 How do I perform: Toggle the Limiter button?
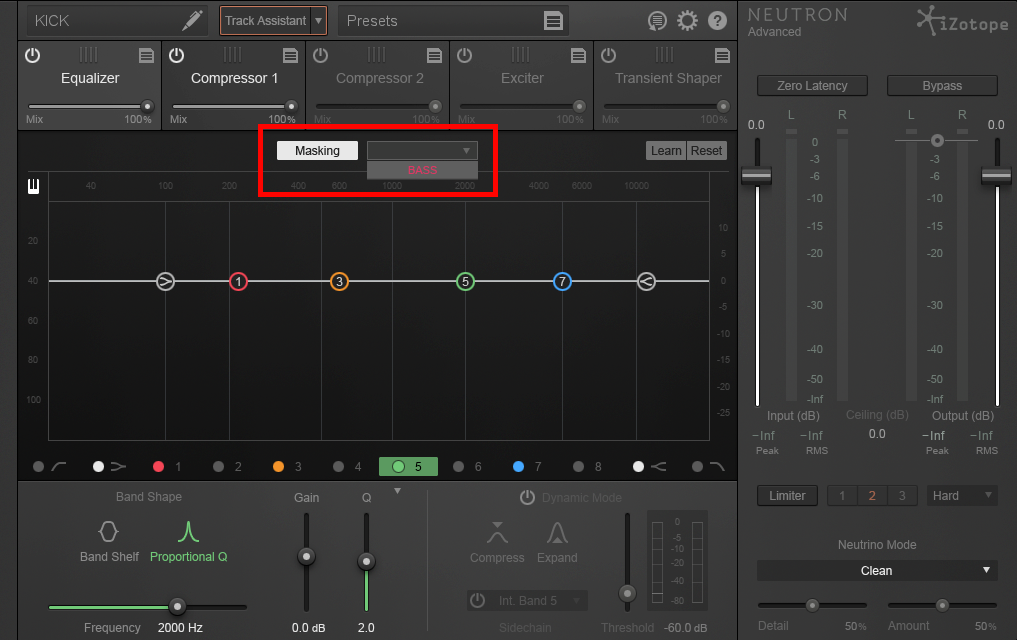tap(787, 495)
